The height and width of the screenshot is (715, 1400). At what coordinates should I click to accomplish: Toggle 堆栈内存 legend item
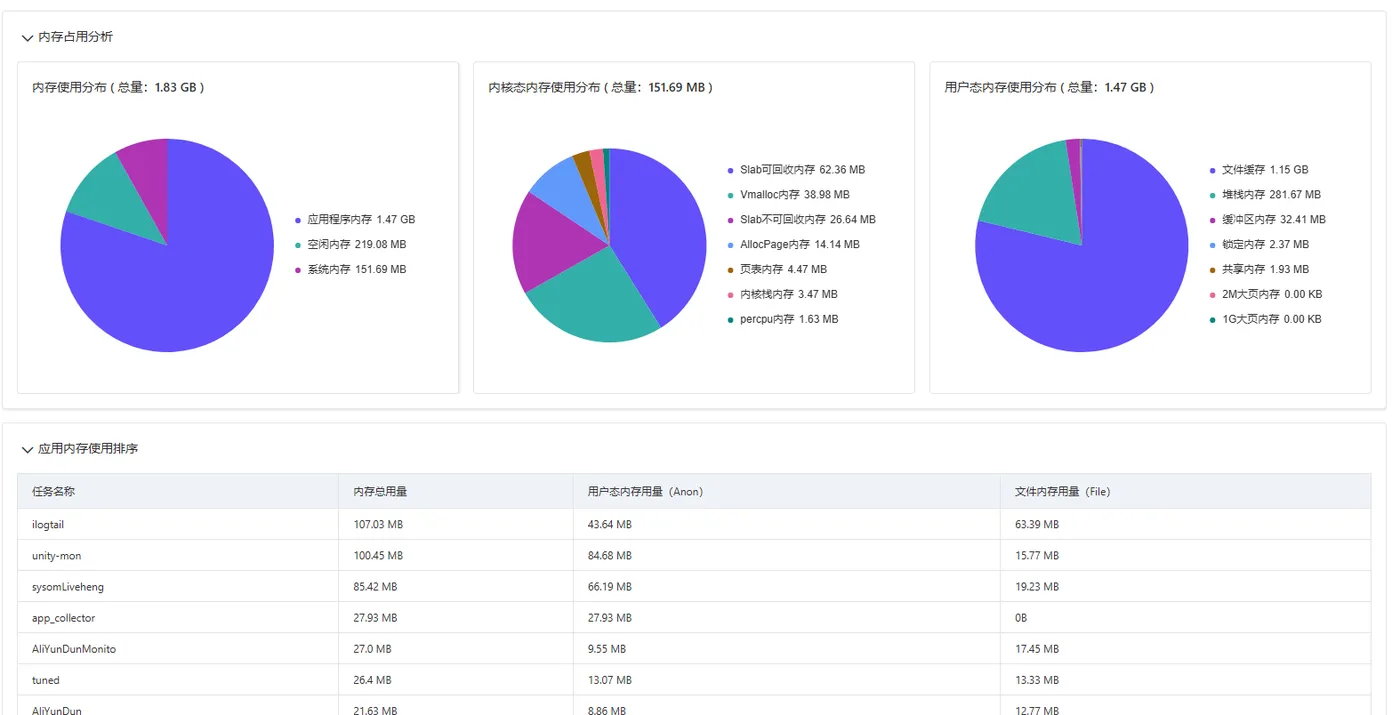pyautogui.click(x=1264, y=194)
